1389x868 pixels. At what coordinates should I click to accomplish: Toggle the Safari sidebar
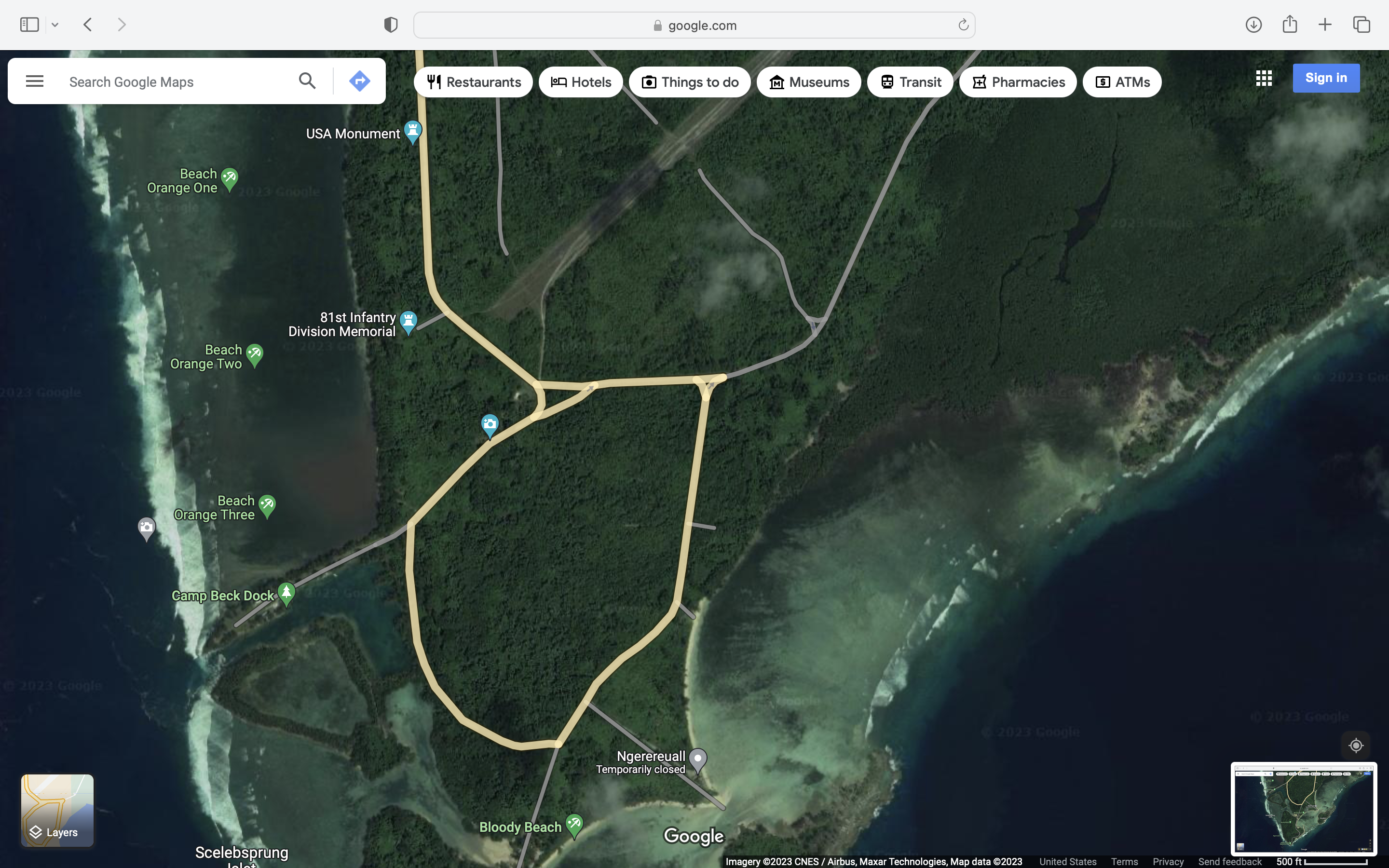point(29,25)
